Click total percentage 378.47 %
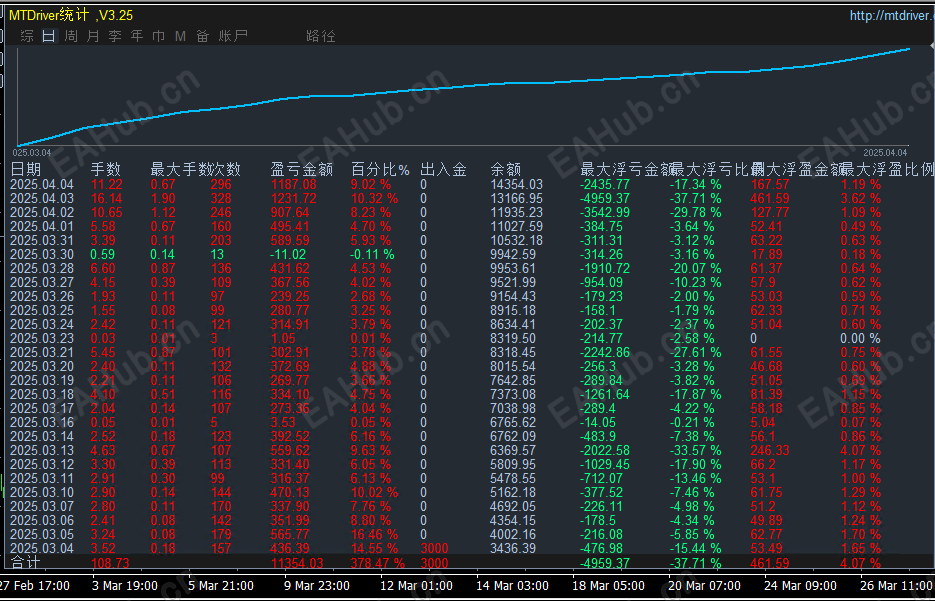Screen dimensions: 935x601 click(x=378, y=563)
